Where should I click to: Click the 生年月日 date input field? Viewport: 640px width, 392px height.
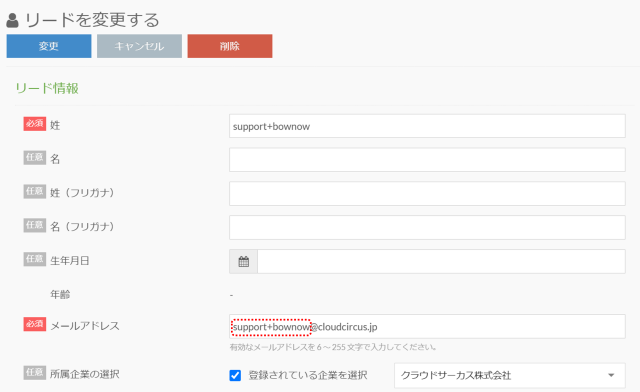441,261
